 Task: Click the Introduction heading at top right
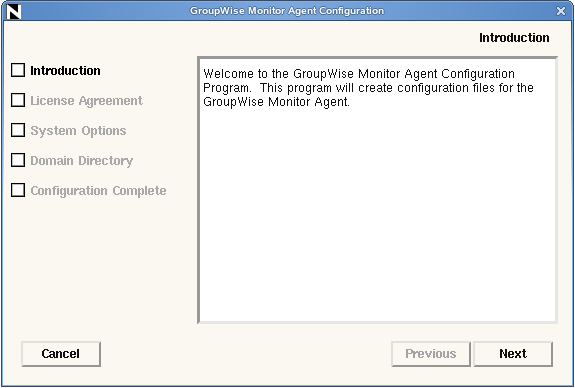(x=514, y=38)
